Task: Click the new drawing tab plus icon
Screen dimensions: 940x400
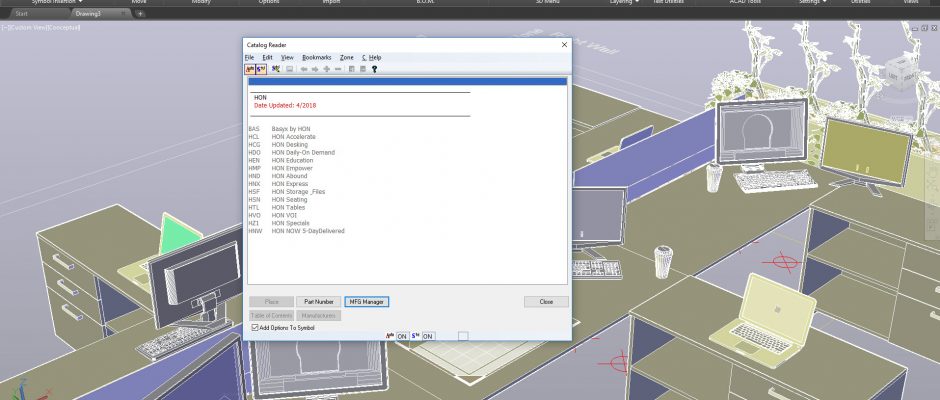Action: click(x=140, y=13)
